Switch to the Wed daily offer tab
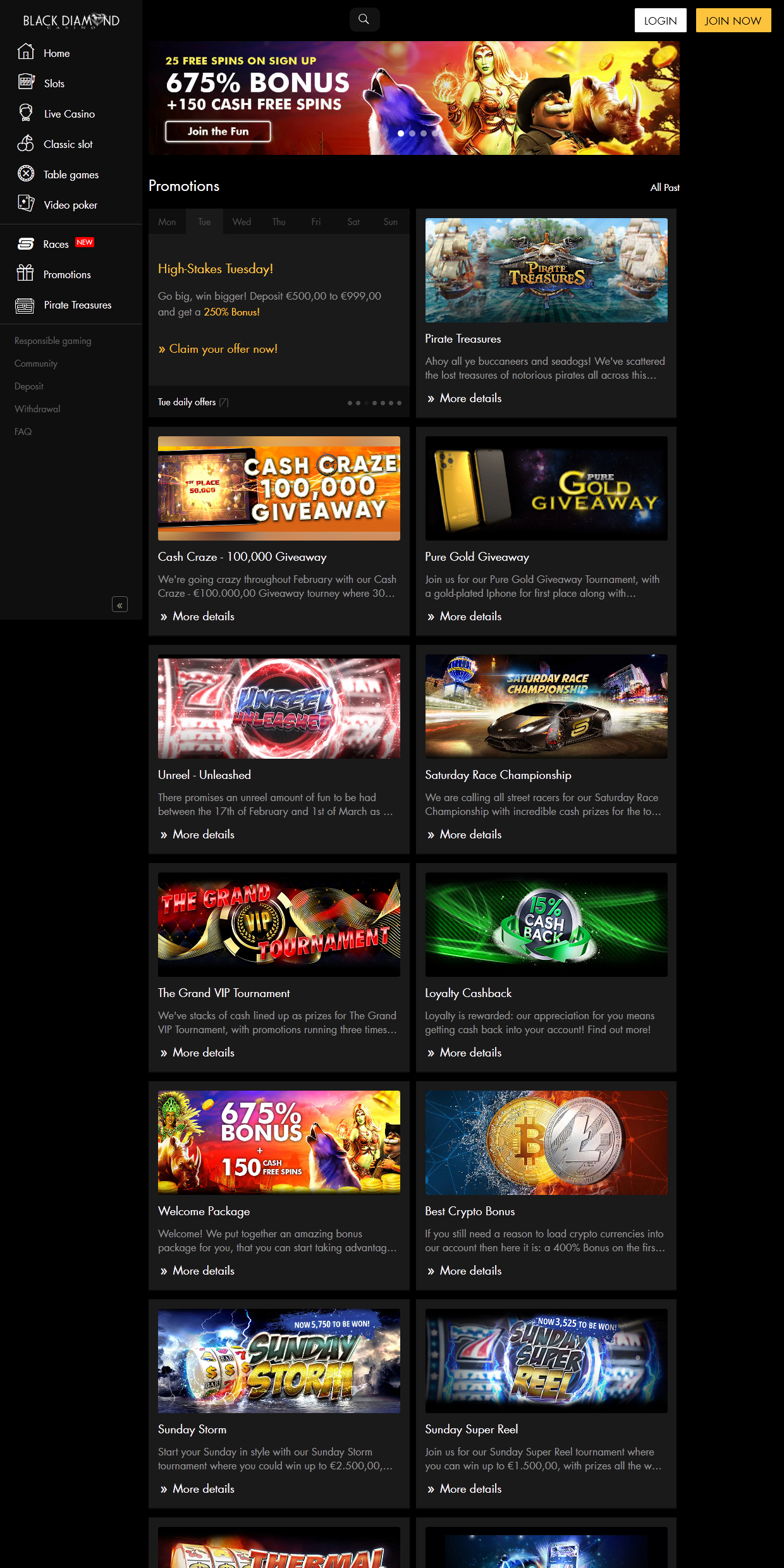This screenshot has height=1568, width=784. [x=242, y=222]
